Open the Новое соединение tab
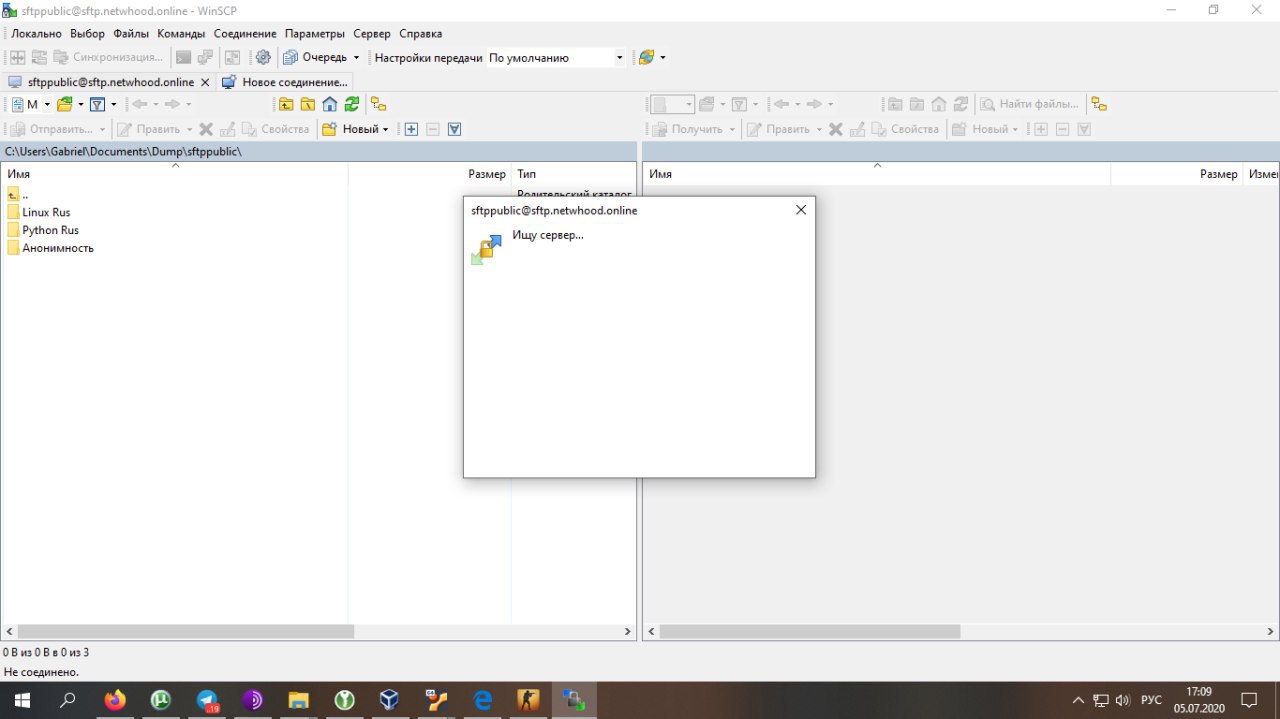The height and width of the screenshot is (719, 1280). point(285,82)
